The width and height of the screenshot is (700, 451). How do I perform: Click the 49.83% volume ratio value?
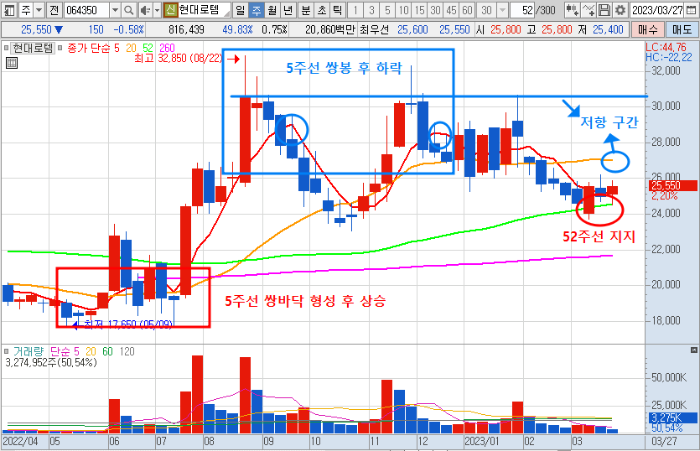point(238,30)
